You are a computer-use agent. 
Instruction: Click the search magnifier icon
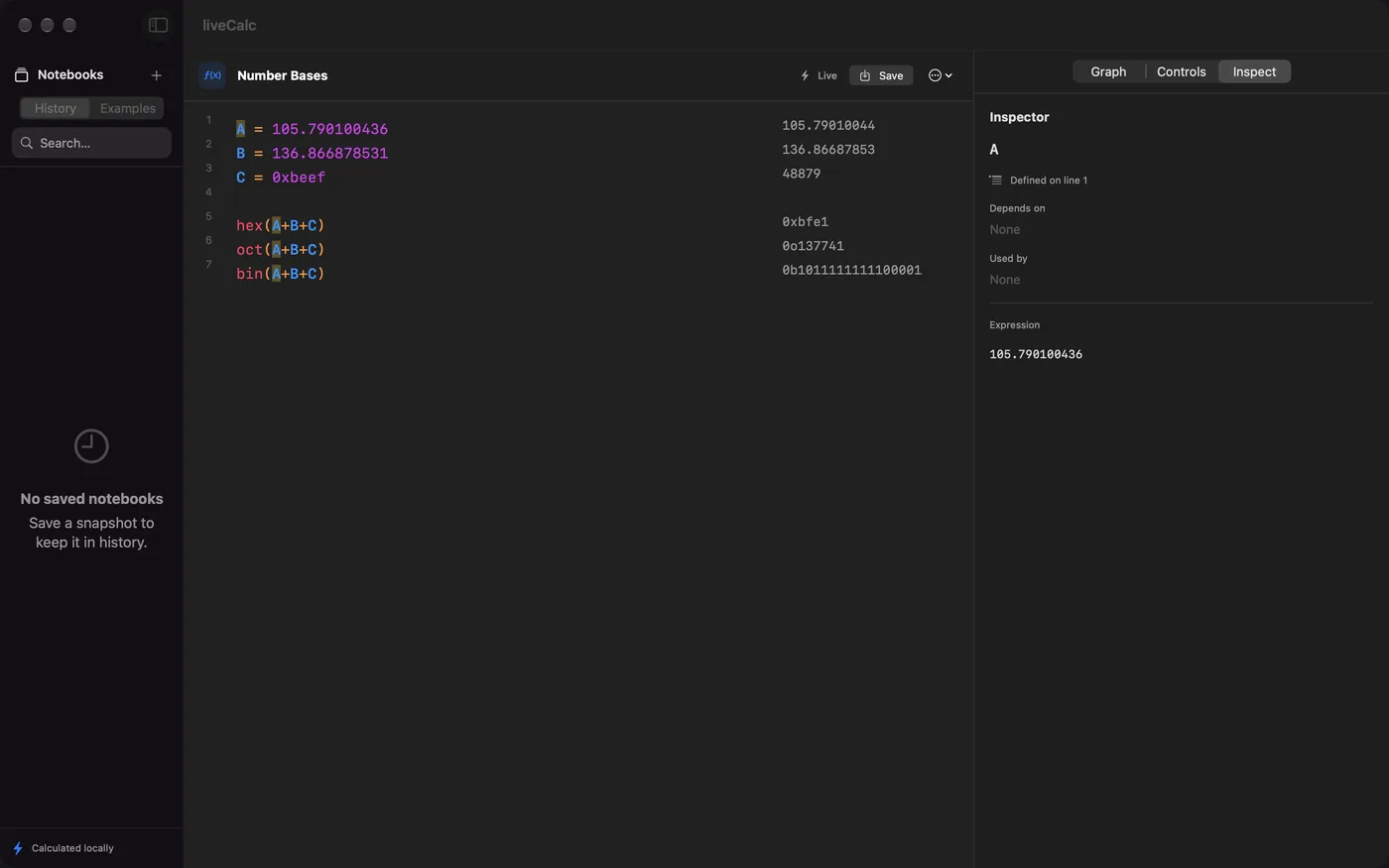pos(27,143)
